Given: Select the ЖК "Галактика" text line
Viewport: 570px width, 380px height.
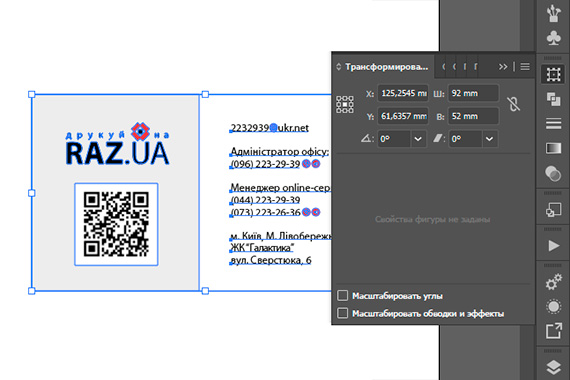Looking at the screenshot, I should 262,248.
